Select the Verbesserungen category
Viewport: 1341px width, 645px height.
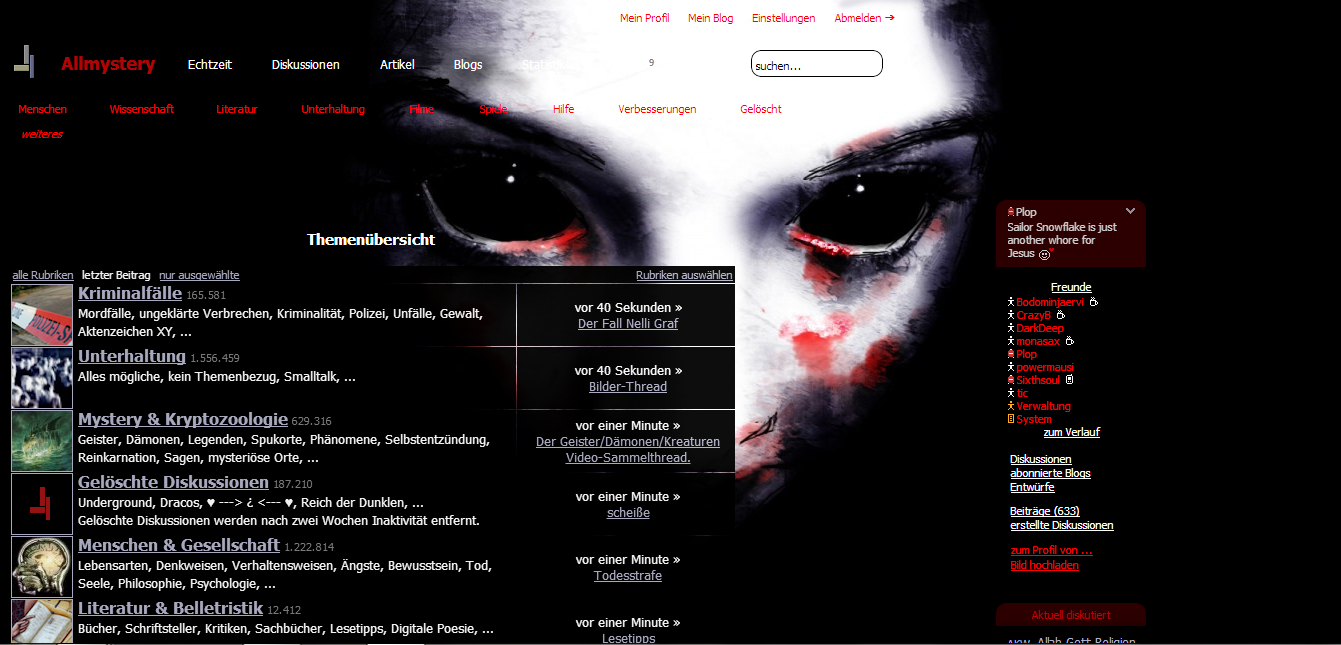(657, 109)
